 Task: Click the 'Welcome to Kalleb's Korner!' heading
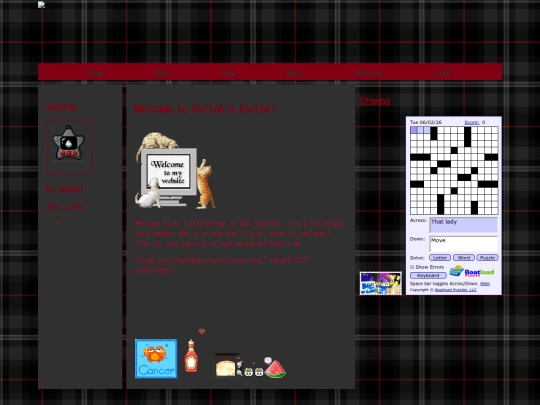[206, 108]
